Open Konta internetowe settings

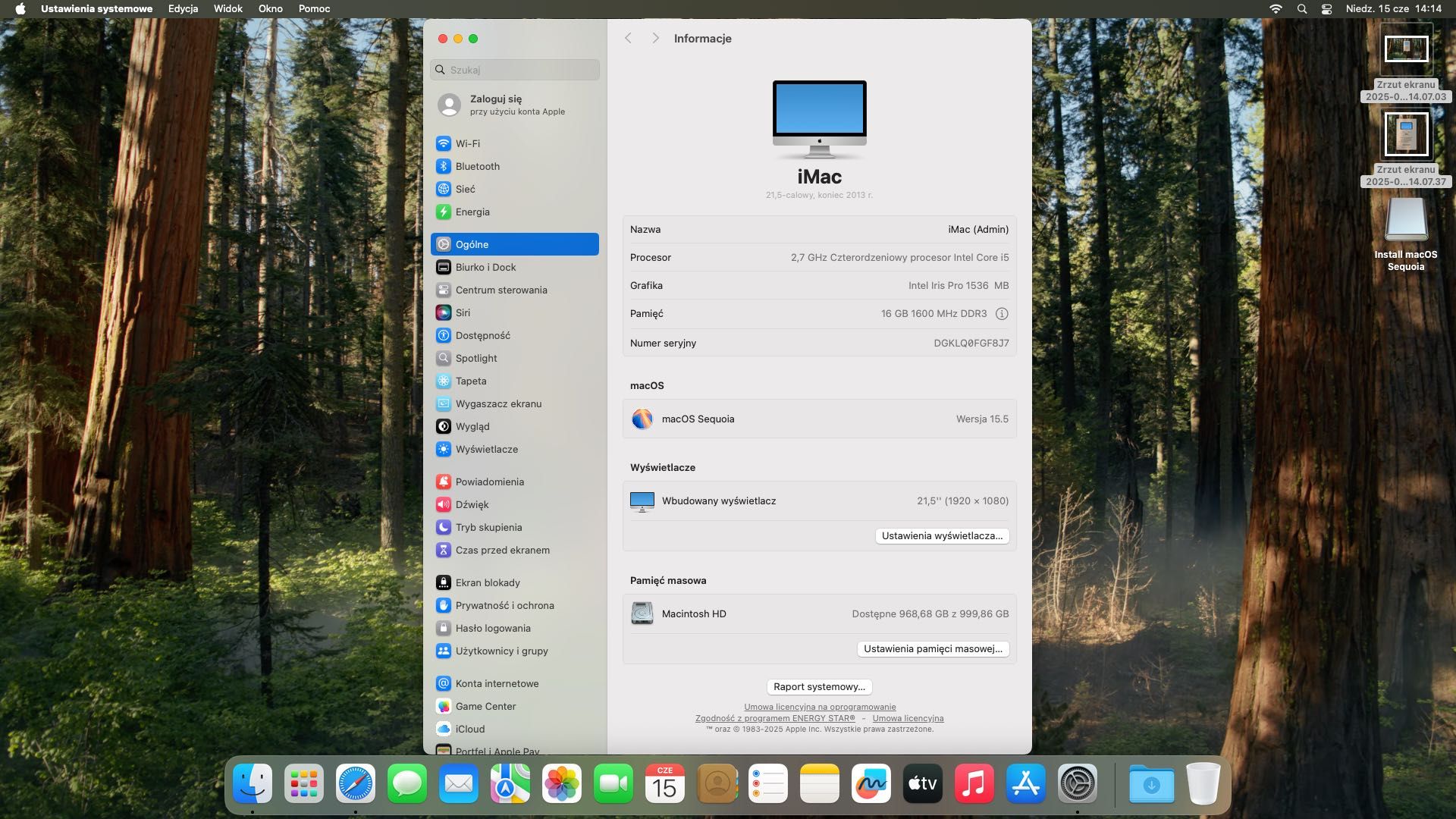(514, 683)
